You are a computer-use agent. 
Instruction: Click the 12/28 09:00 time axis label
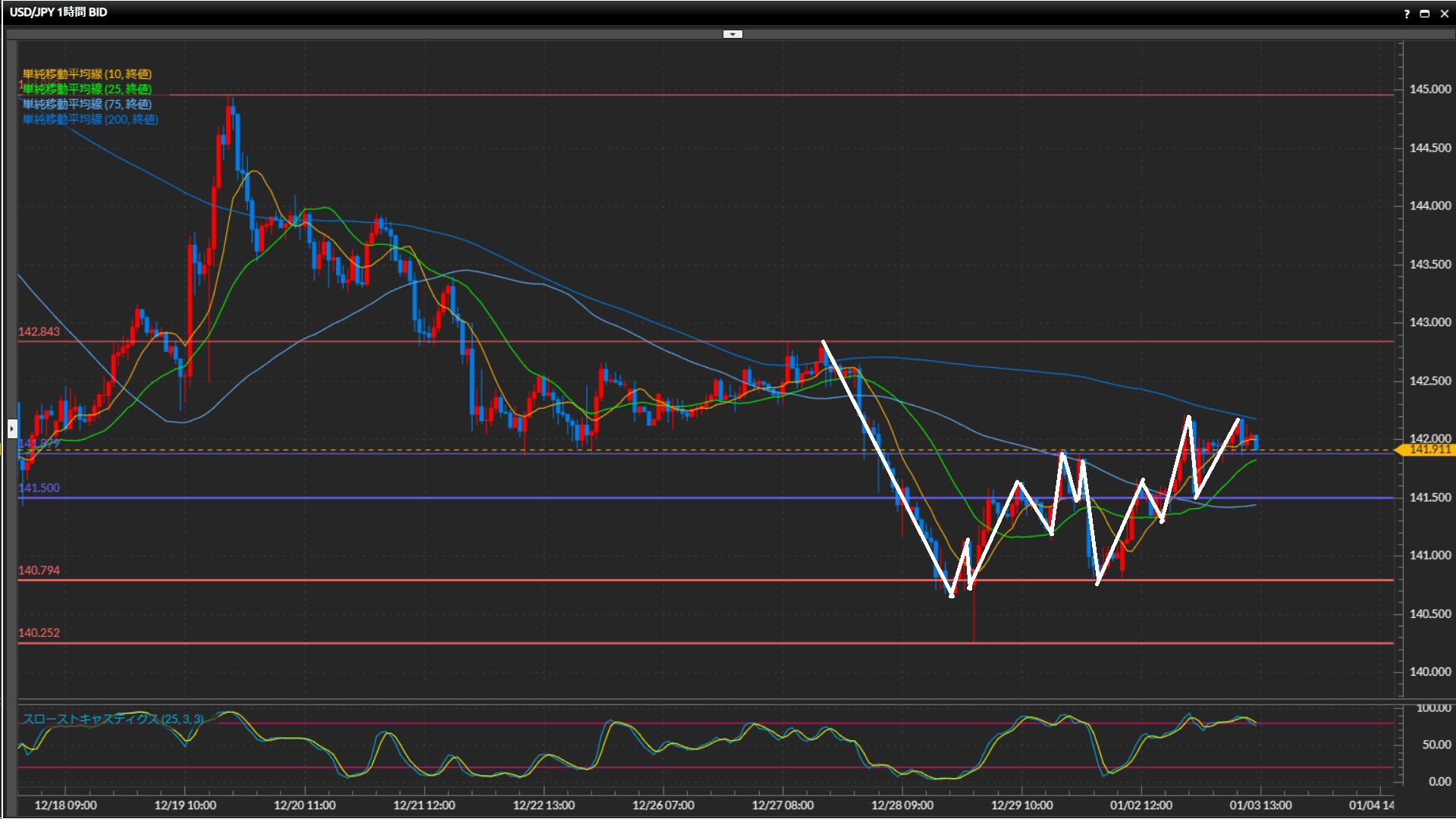pos(902,805)
